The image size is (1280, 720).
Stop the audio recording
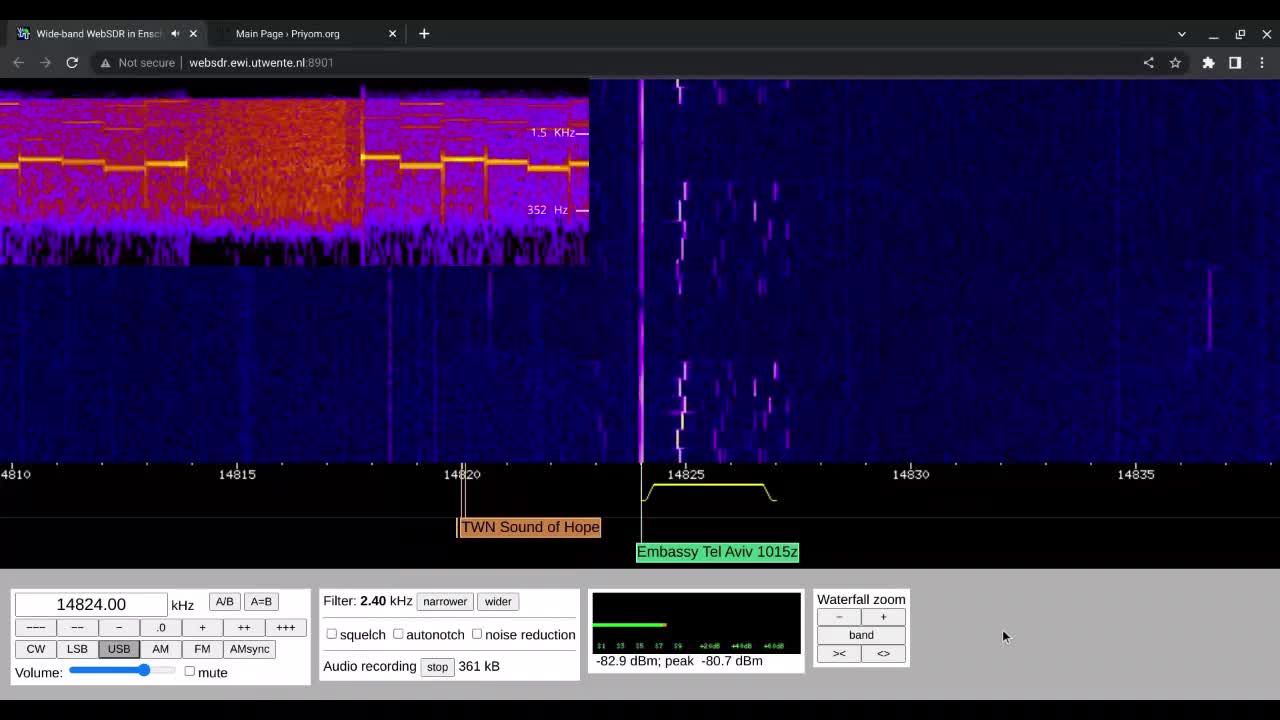[437, 667]
